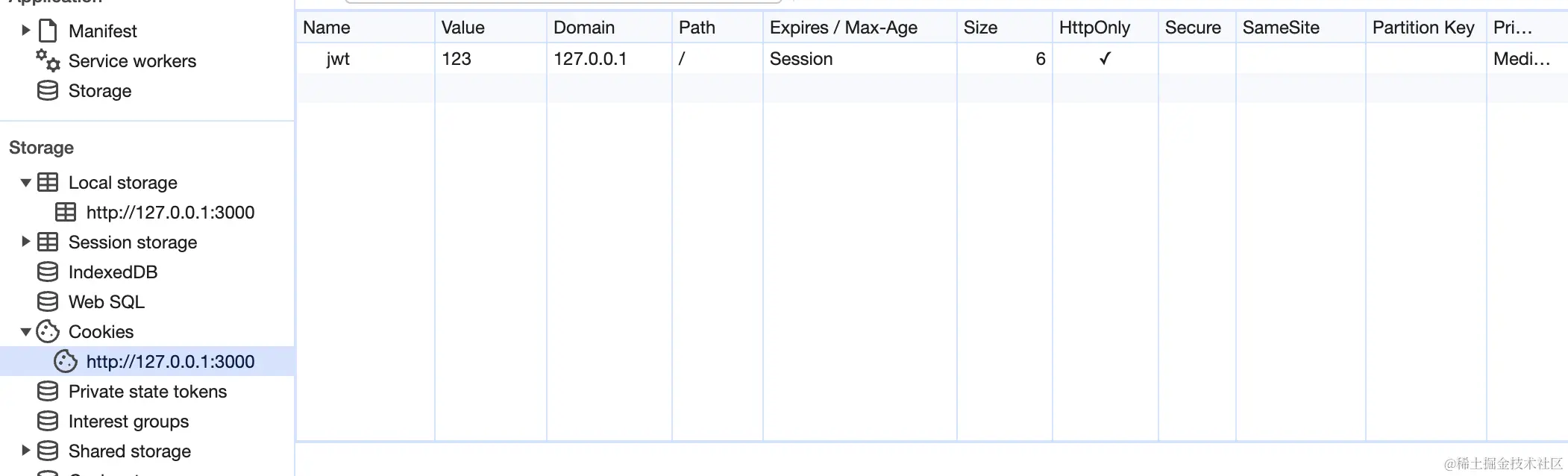Click table icon of Local storage http://127.0.0.1:3000
1568x476 pixels.
[66, 212]
